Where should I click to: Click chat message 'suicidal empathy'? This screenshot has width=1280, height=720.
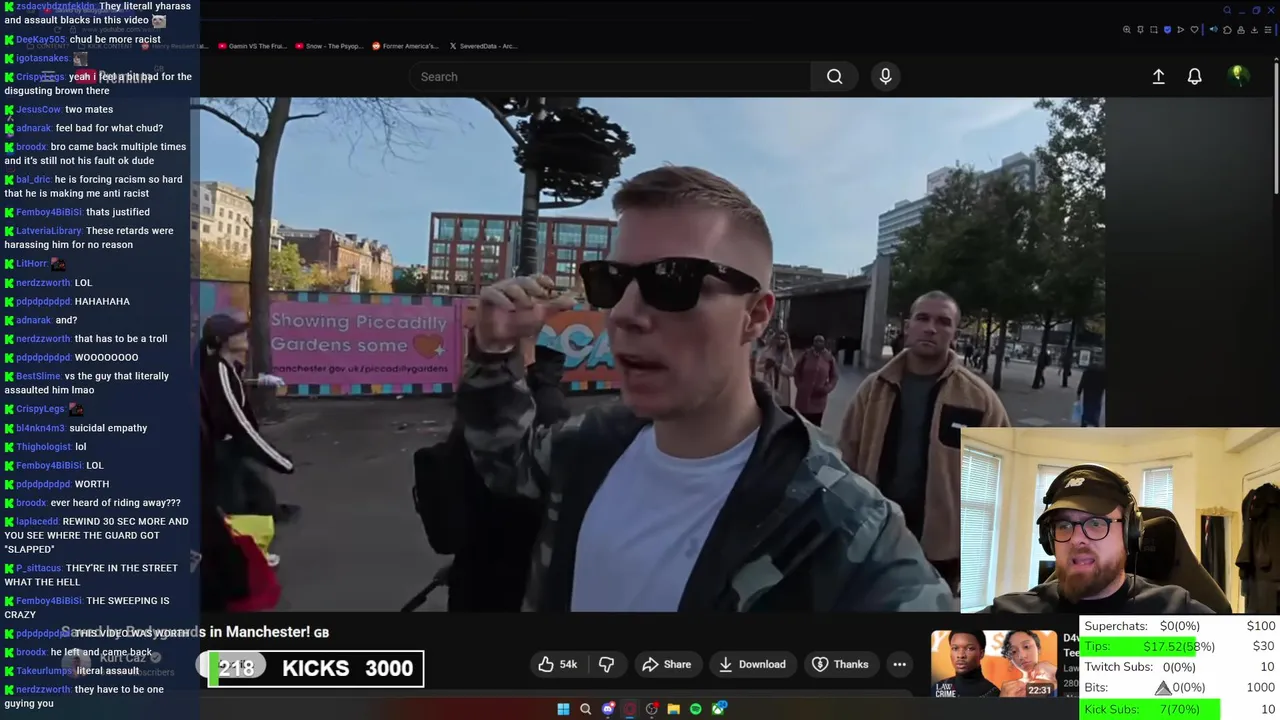(x=108, y=428)
